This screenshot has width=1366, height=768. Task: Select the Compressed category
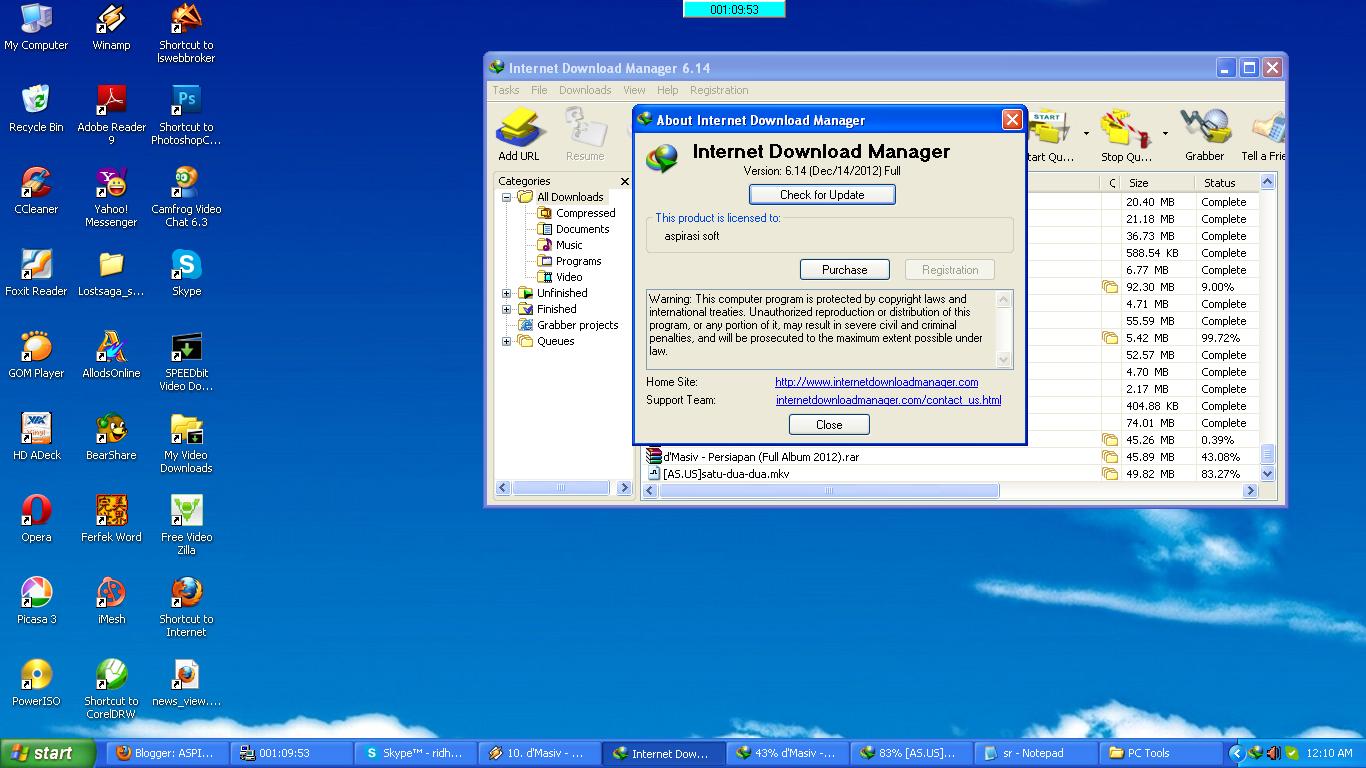click(x=585, y=213)
